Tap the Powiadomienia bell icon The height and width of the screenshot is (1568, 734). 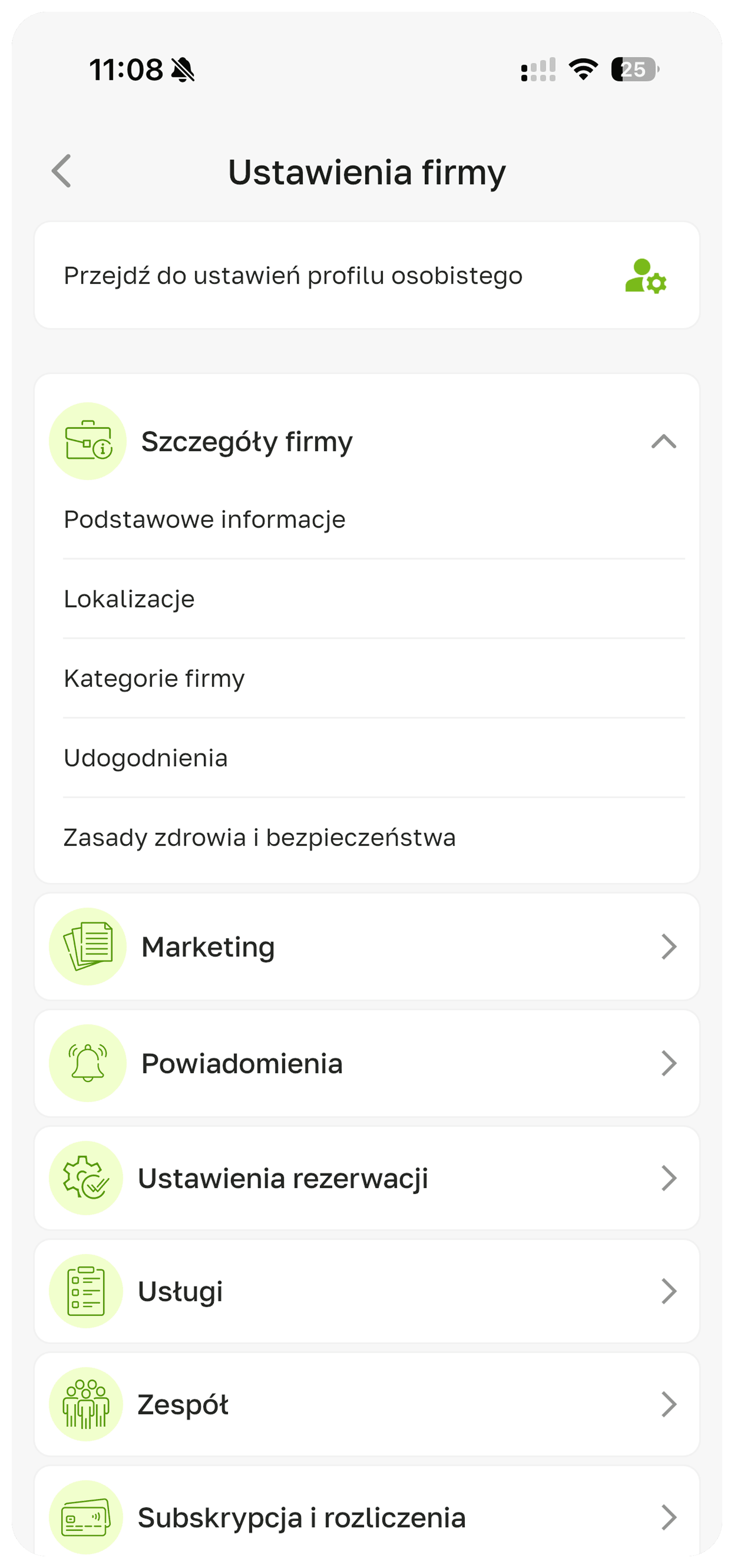pyautogui.click(x=88, y=1063)
